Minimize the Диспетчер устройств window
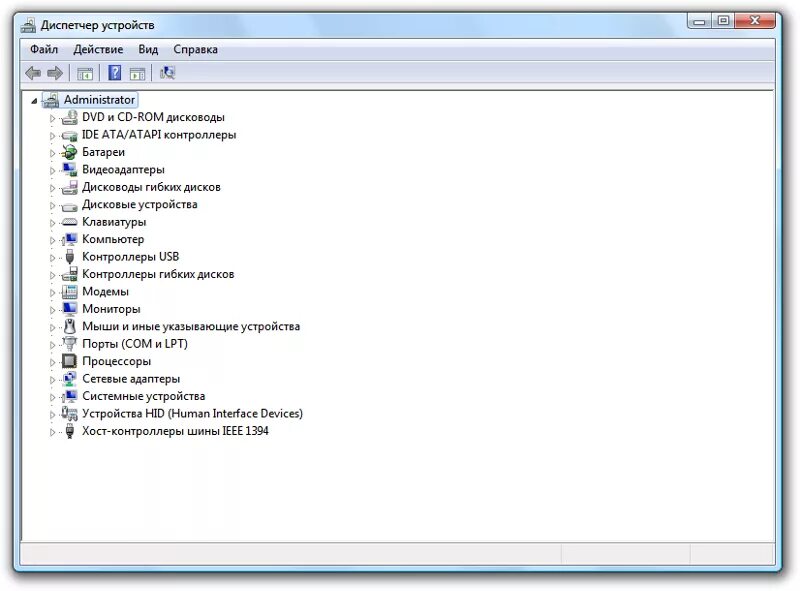The height and width of the screenshot is (591, 800). pyautogui.click(x=699, y=21)
